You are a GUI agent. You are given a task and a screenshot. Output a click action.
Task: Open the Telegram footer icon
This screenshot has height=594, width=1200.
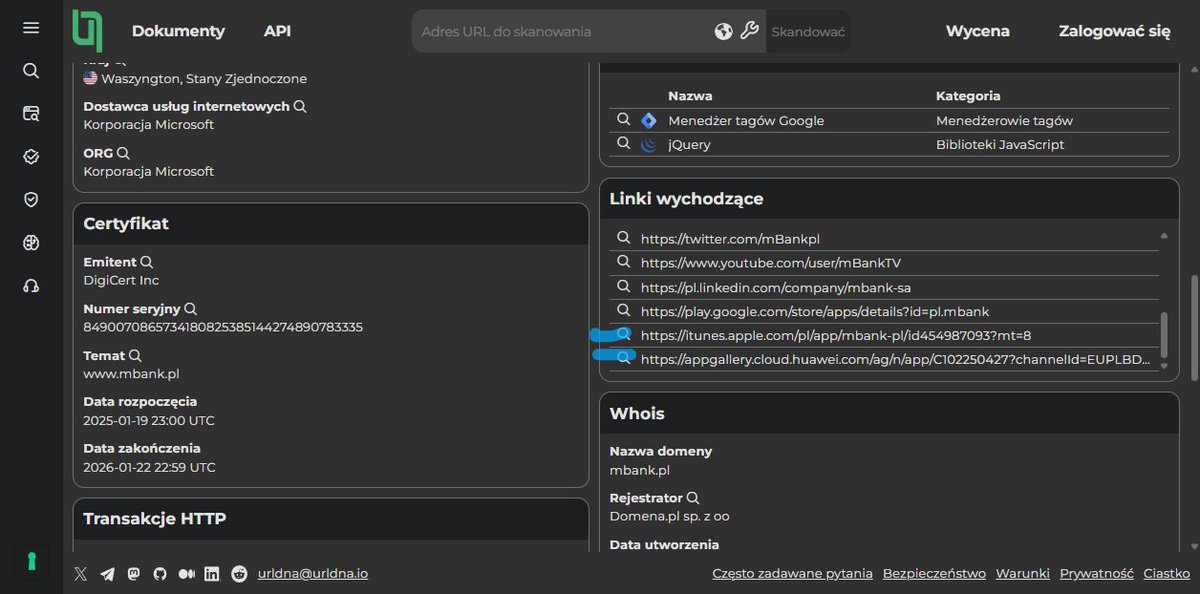pos(107,574)
